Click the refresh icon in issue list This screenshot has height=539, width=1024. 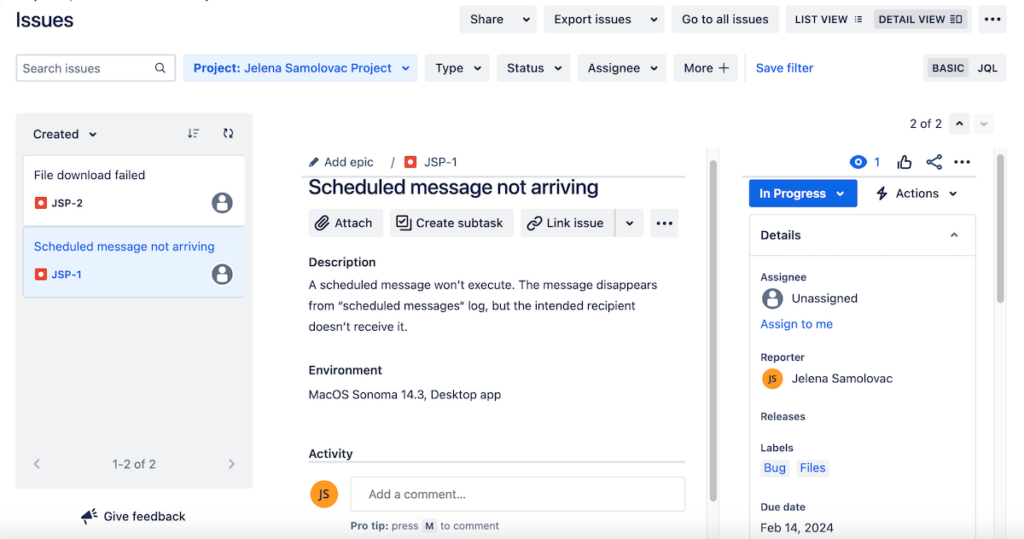228,133
